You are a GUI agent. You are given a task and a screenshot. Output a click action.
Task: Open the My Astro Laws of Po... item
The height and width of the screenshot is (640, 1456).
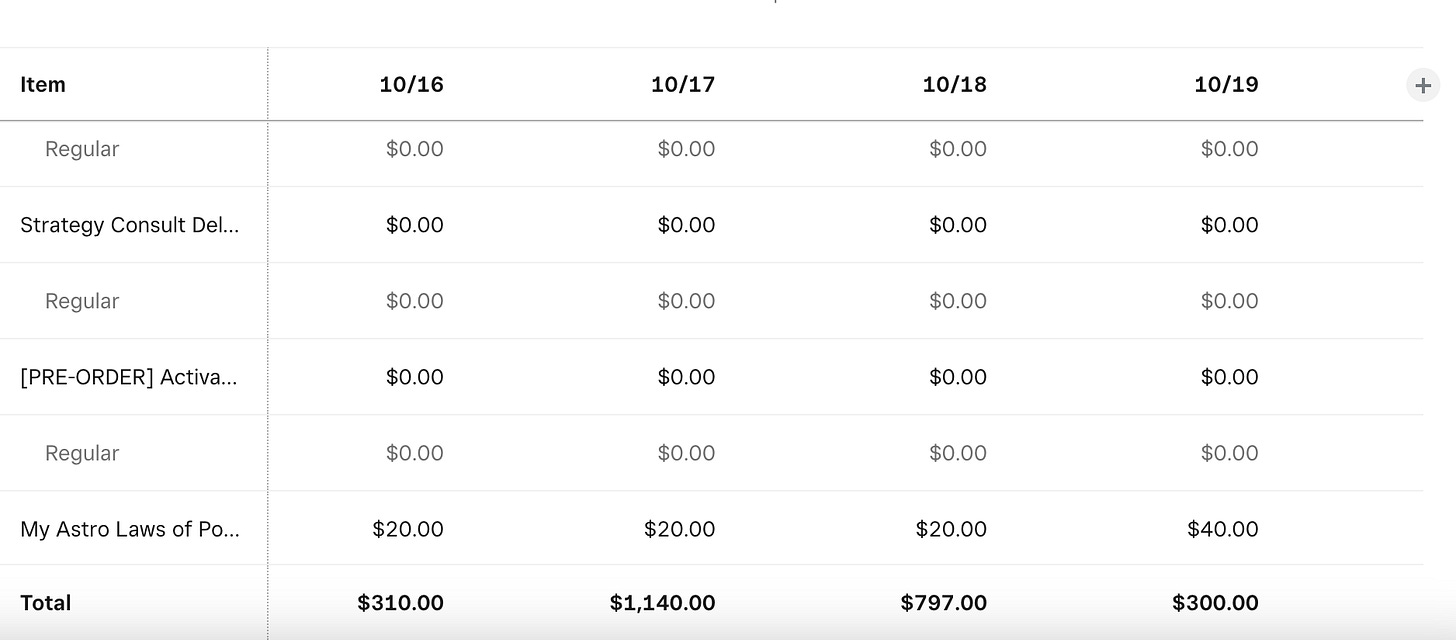[130, 529]
